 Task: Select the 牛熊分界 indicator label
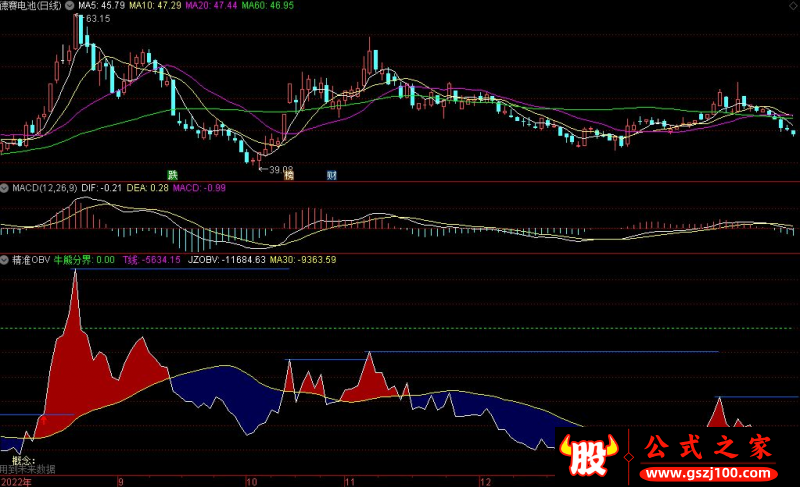click(x=84, y=259)
